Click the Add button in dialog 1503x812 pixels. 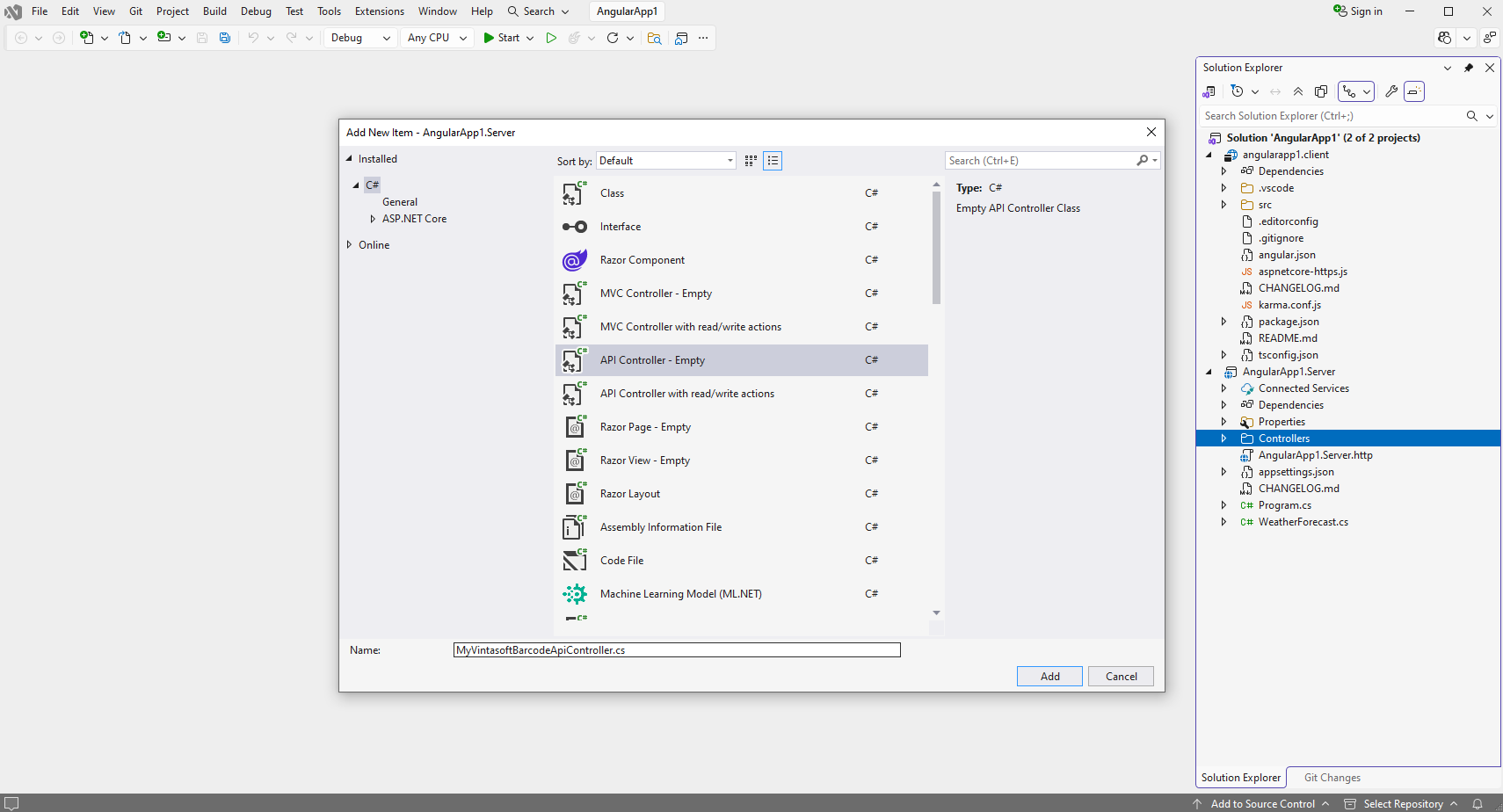pos(1049,677)
